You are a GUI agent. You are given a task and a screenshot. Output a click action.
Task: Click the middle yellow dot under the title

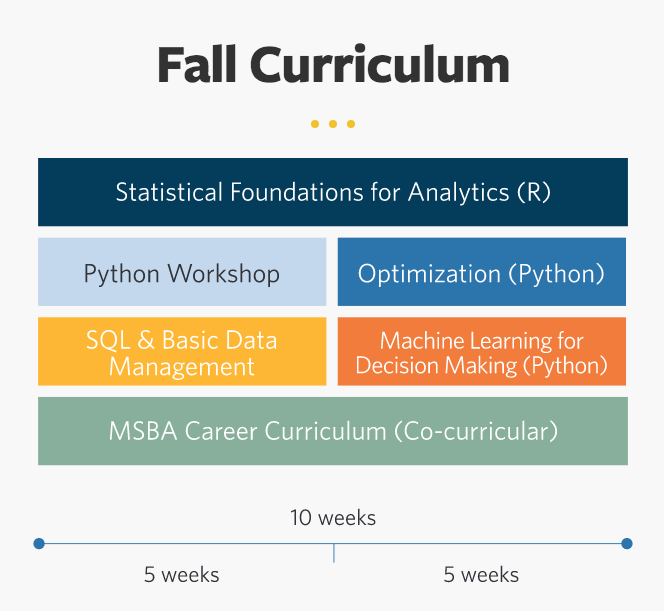(x=333, y=124)
